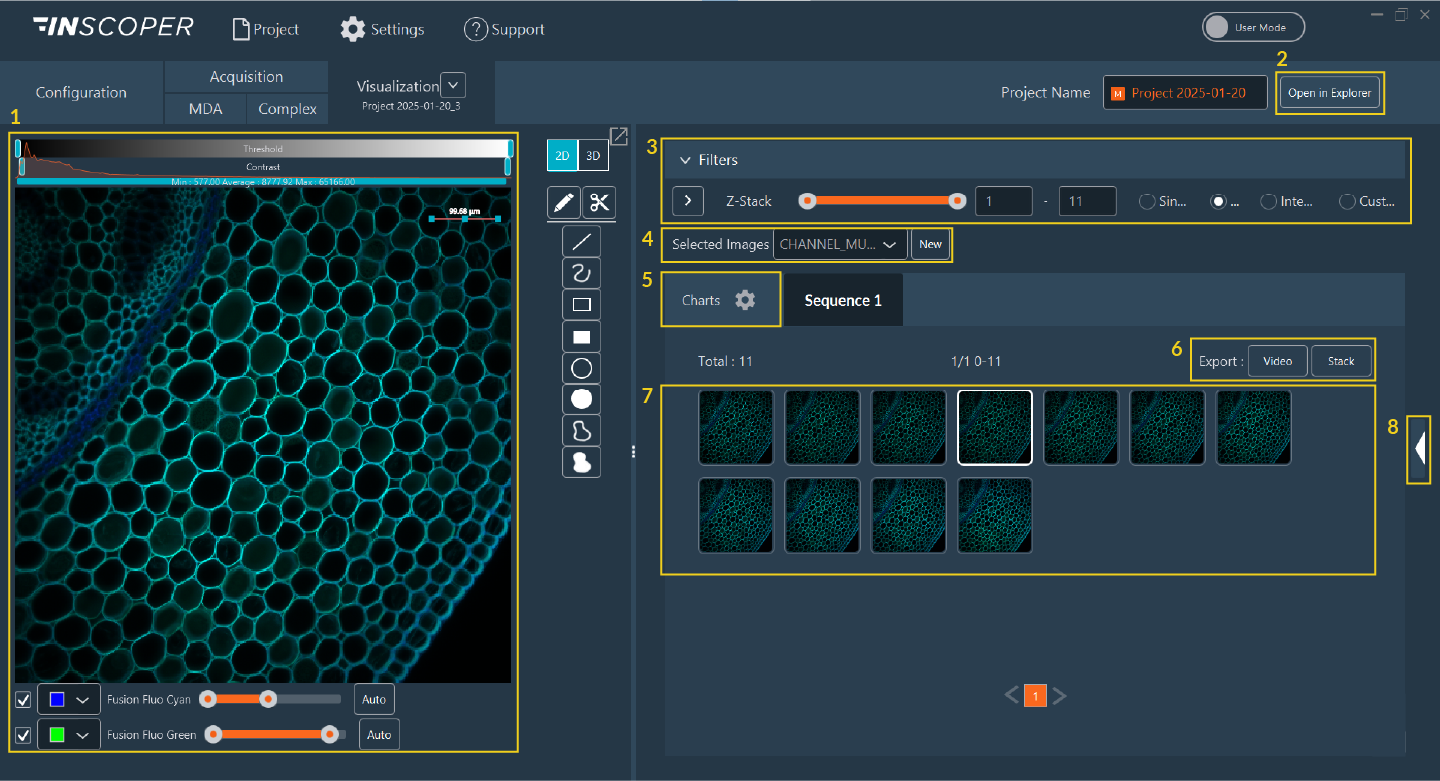Select the outlined rectangle shape tool

coord(581,305)
